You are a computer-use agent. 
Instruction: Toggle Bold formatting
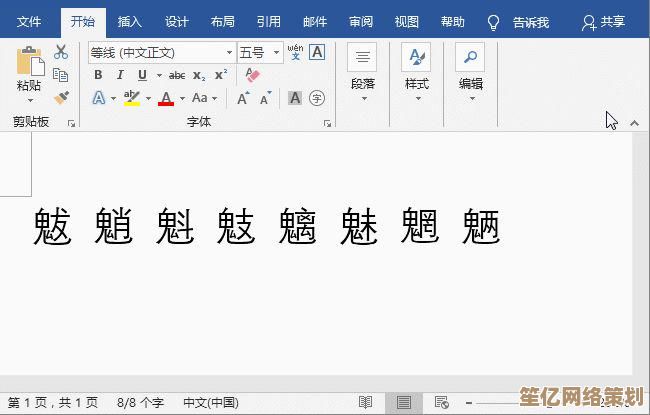(x=98, y=75)
